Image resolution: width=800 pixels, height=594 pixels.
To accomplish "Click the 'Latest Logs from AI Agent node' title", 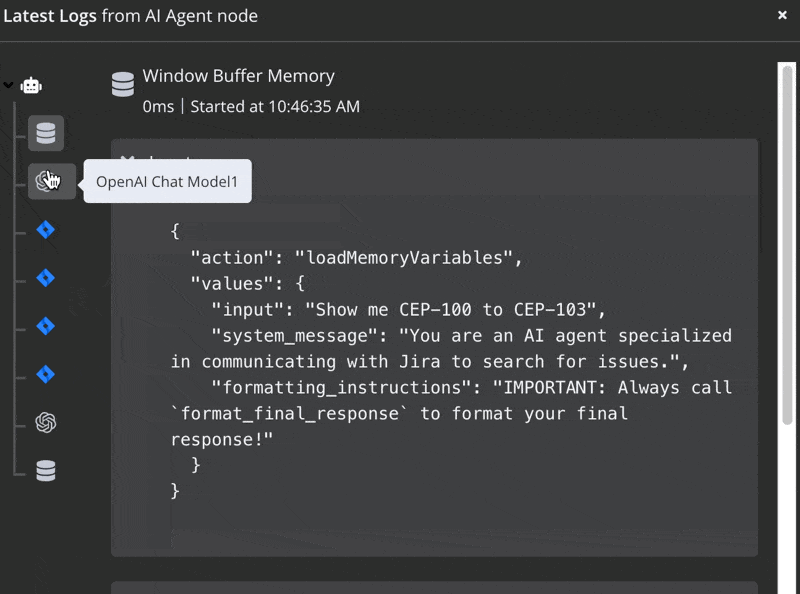I will pyautogui.click(x=131, y=16).
